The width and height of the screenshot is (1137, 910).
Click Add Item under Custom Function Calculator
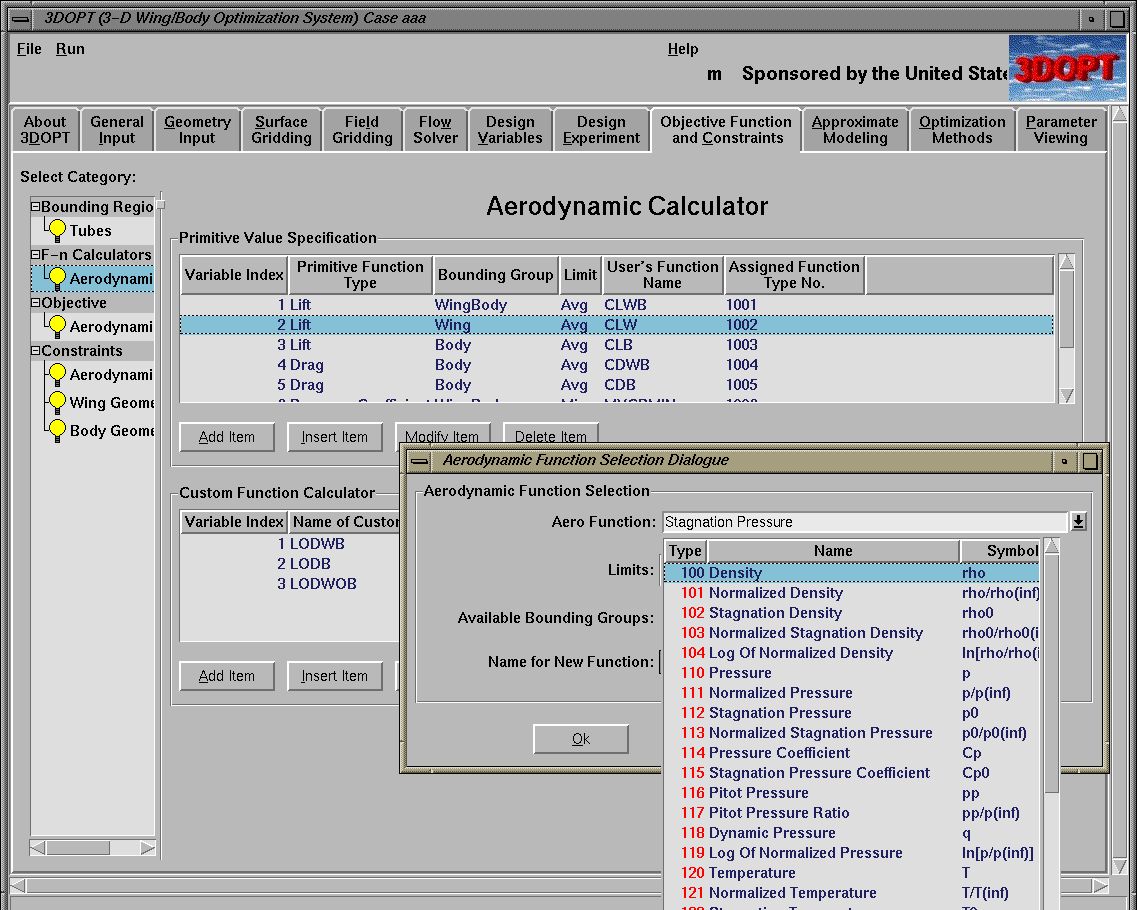click(227, 676)
